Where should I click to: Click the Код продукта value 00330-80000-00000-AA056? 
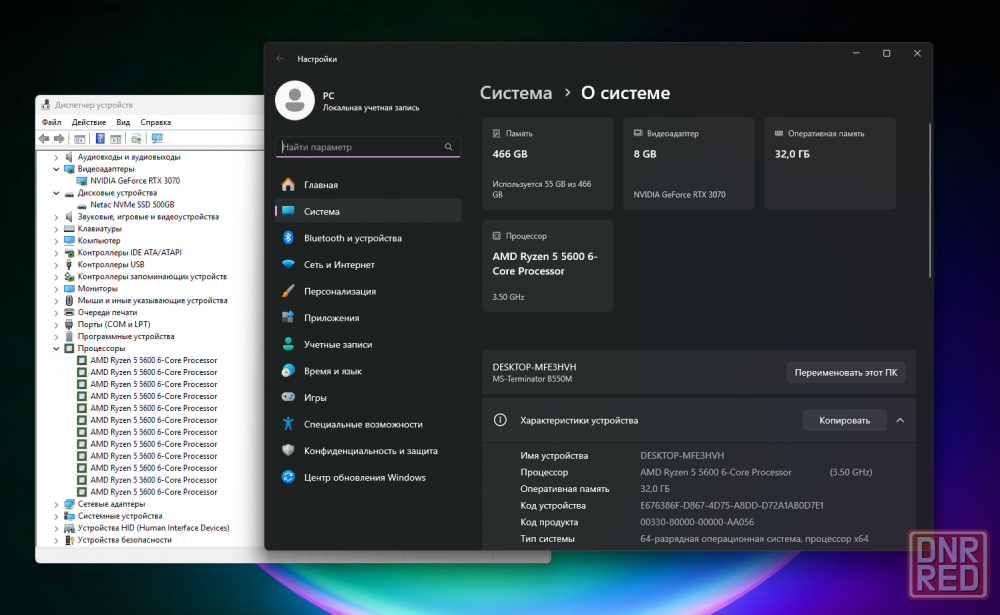[697, 522]
